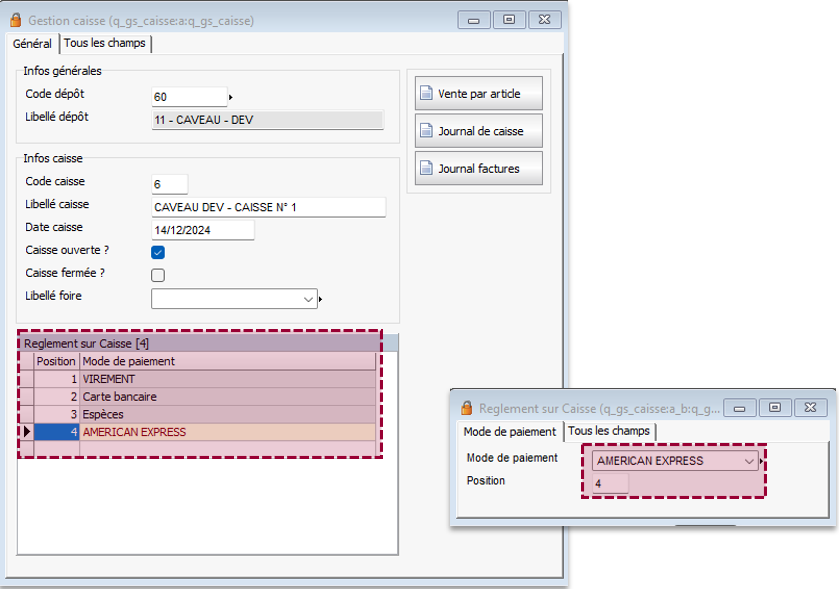Select the Carte bancaire row in payment grid
Viewport: 839px width, 589px height.
point(228,397)
